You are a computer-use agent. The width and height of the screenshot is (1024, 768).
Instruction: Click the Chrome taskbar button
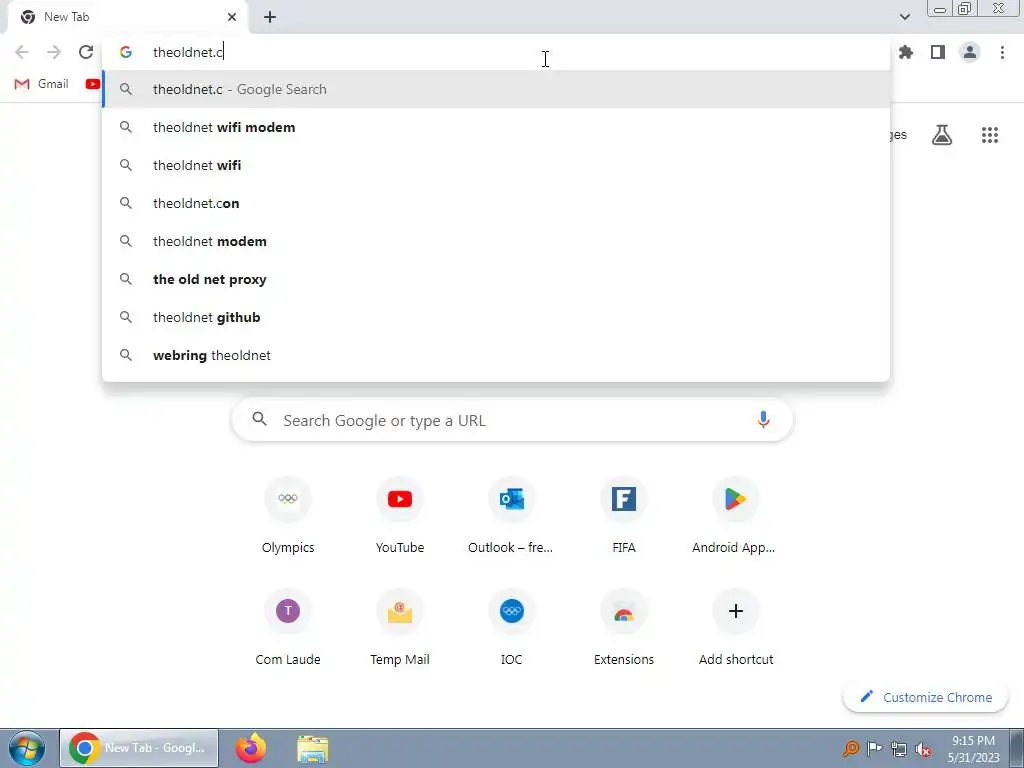point(139,748)
